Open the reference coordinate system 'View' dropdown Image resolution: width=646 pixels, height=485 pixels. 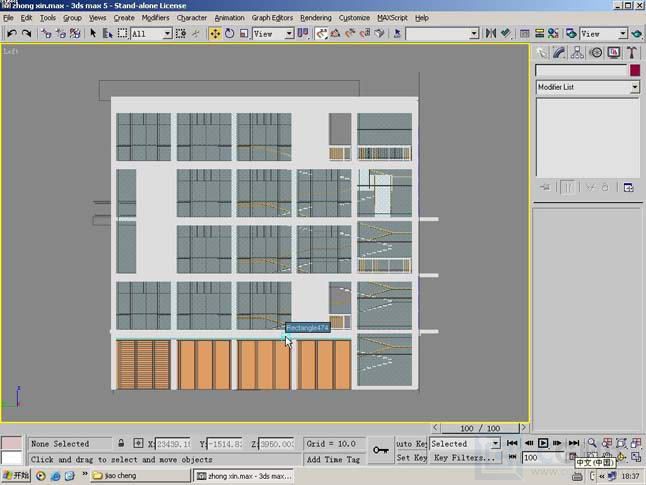[290, 33]
